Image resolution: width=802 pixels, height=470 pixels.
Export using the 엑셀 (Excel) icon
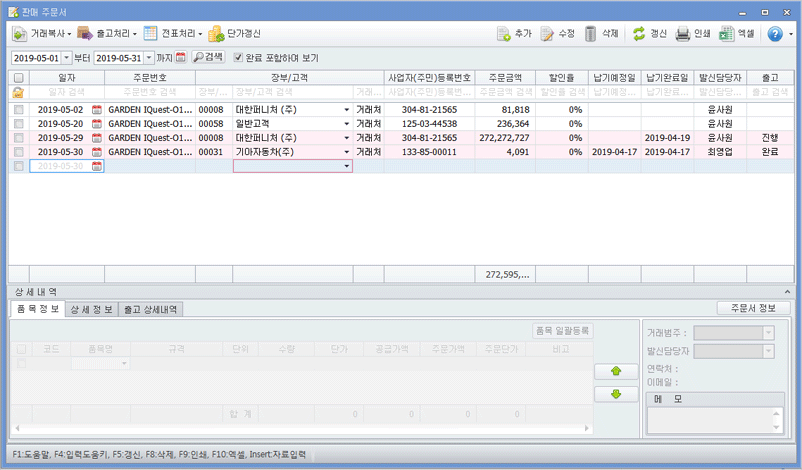click(x=727, y=33)
